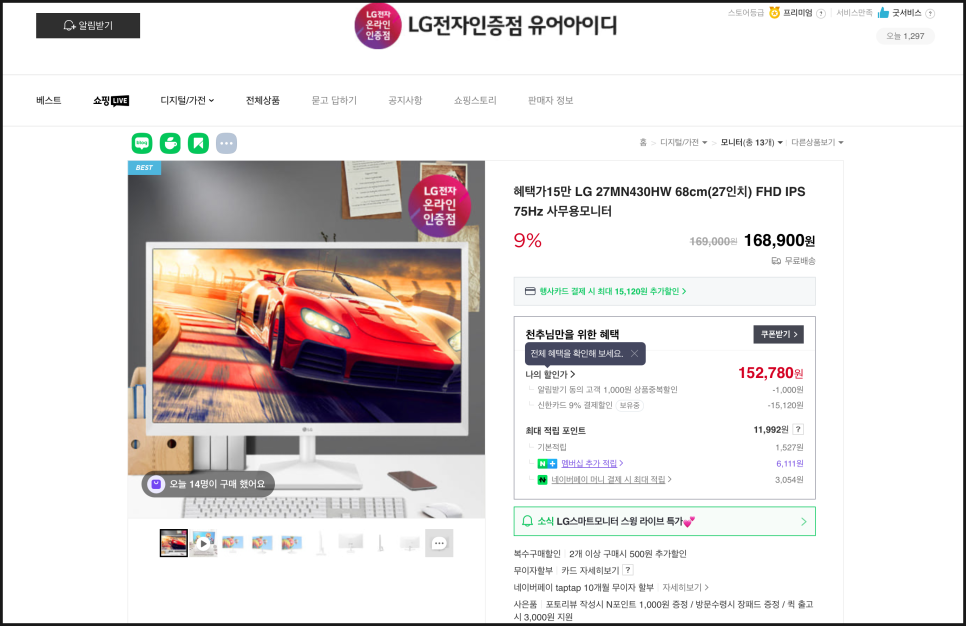Expand the 디지털/가전 category menu
This screenshot has width=966, height=626.
click(x=187, y=100)
